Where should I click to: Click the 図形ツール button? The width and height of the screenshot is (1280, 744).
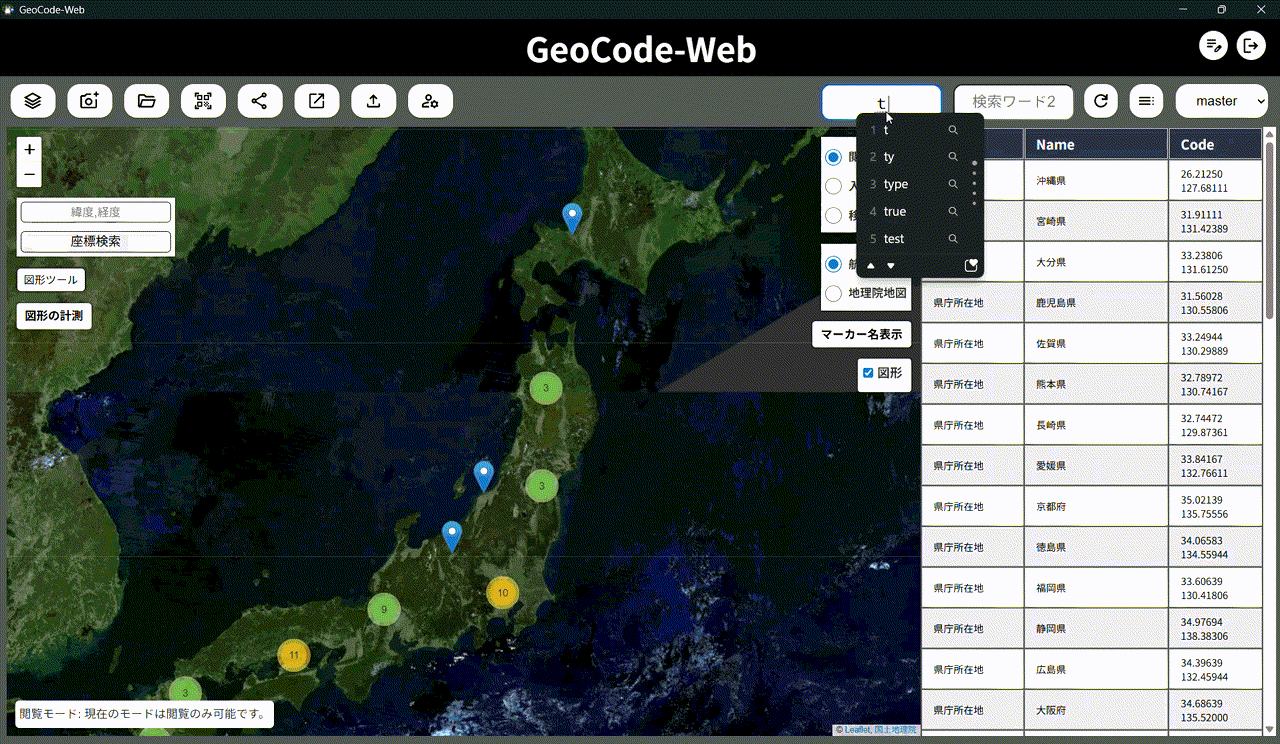[x=50, y=280]
